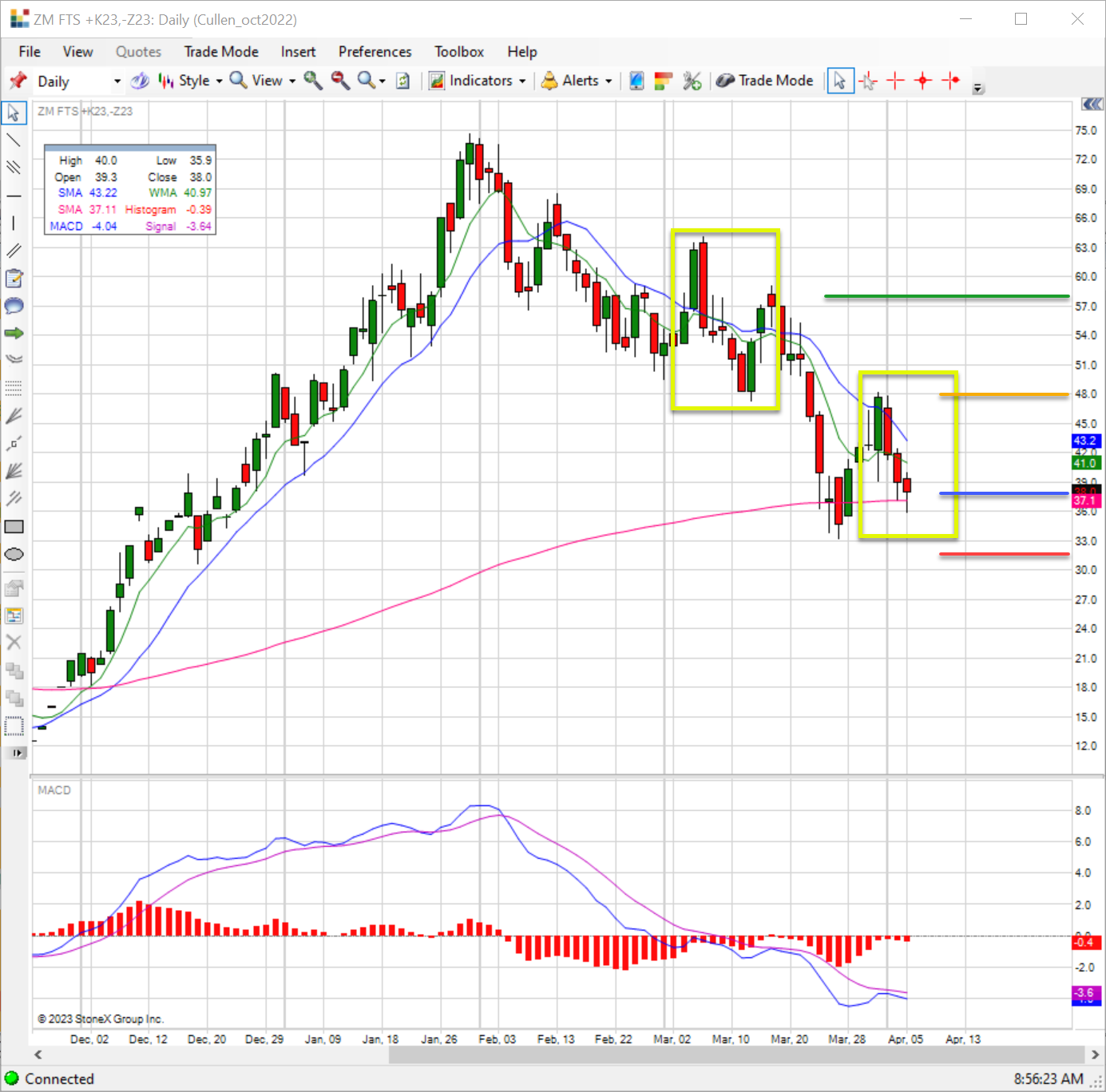Select the dotted marquee selection tool

(x=14, y=726)
